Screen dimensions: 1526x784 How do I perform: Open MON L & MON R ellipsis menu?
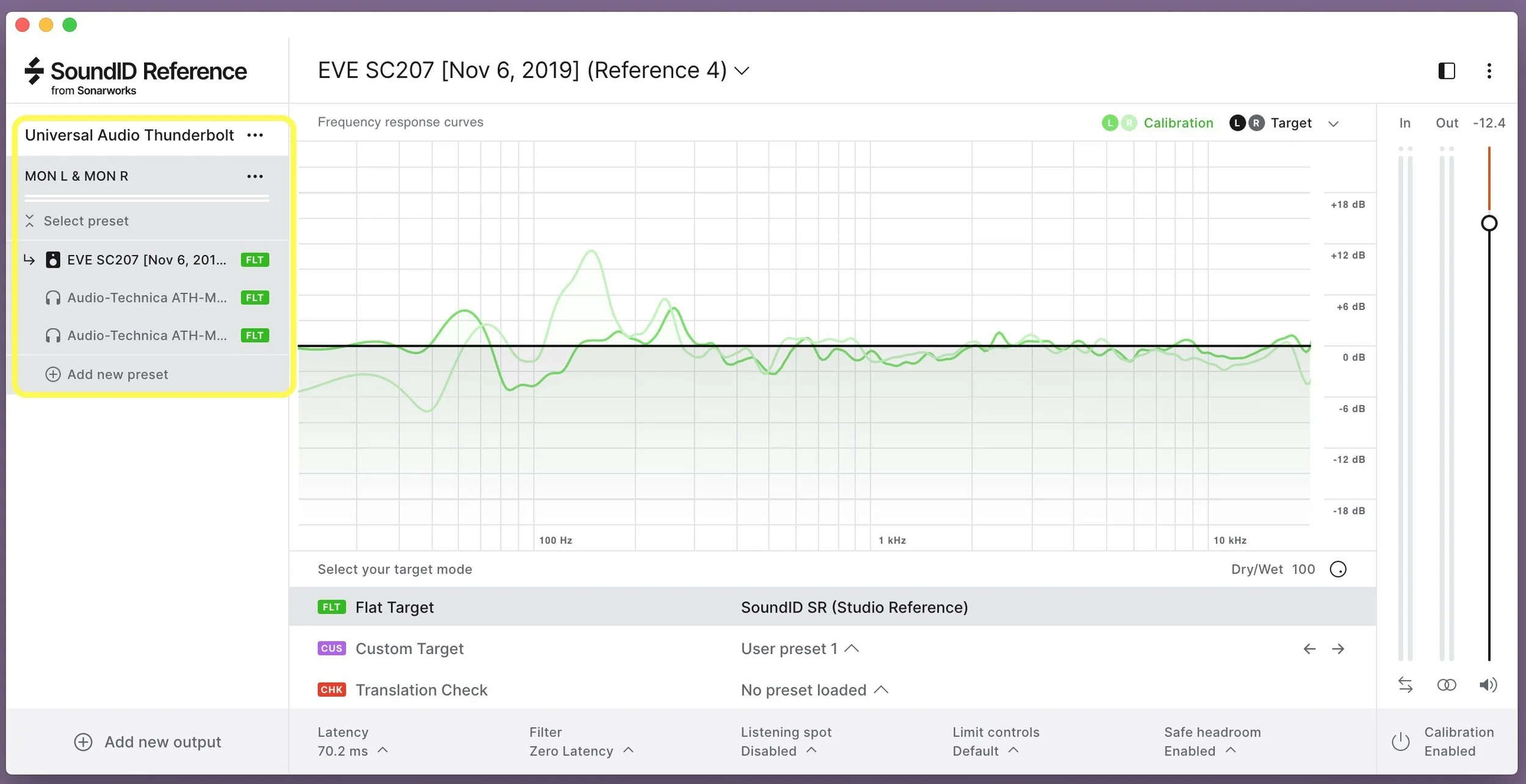(255, 176)
